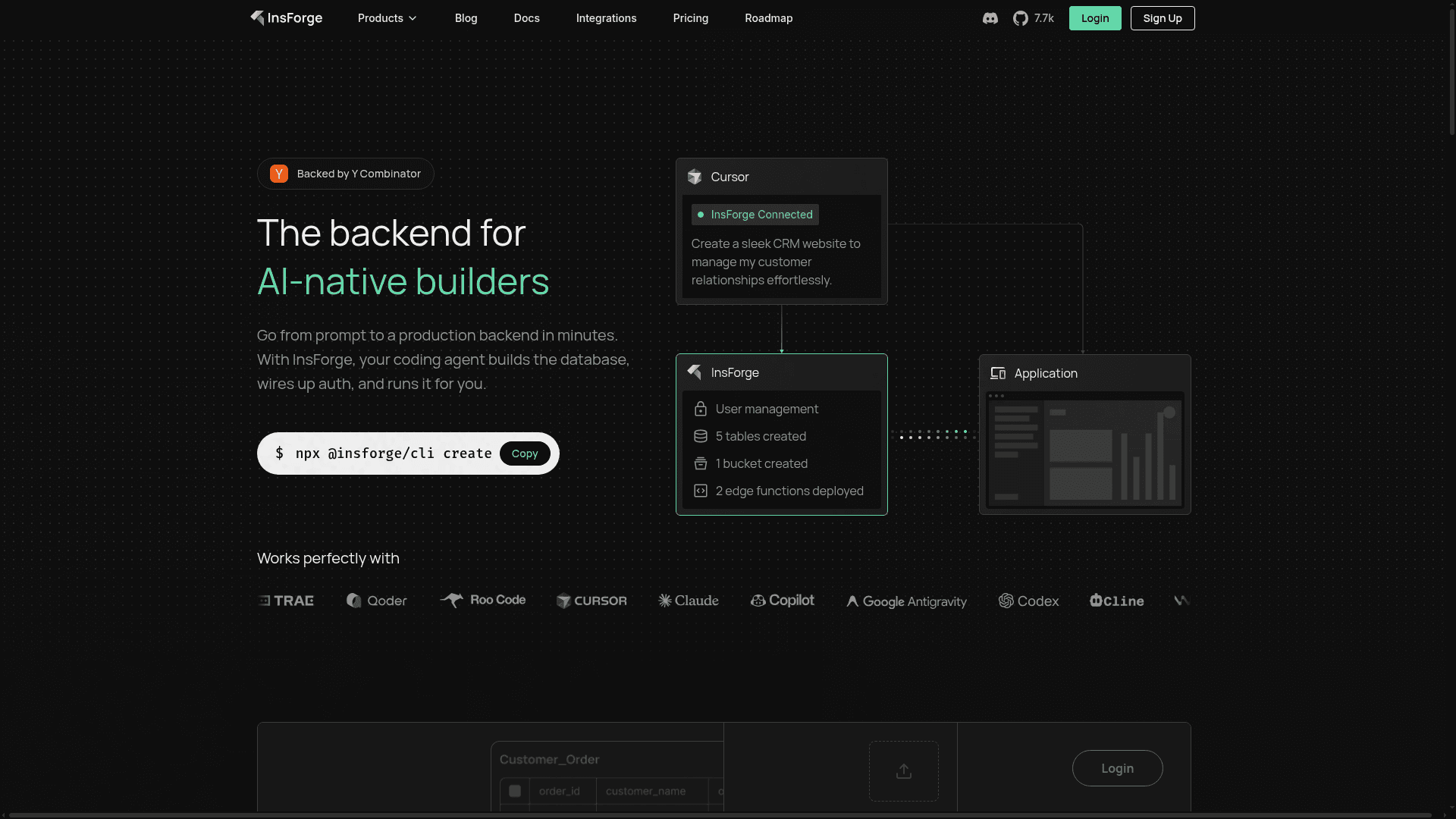Click the upload icon box
Image resolution: width=1456 pixels, height=819 pixels.
pyautogui.click(x=903, y=771)
